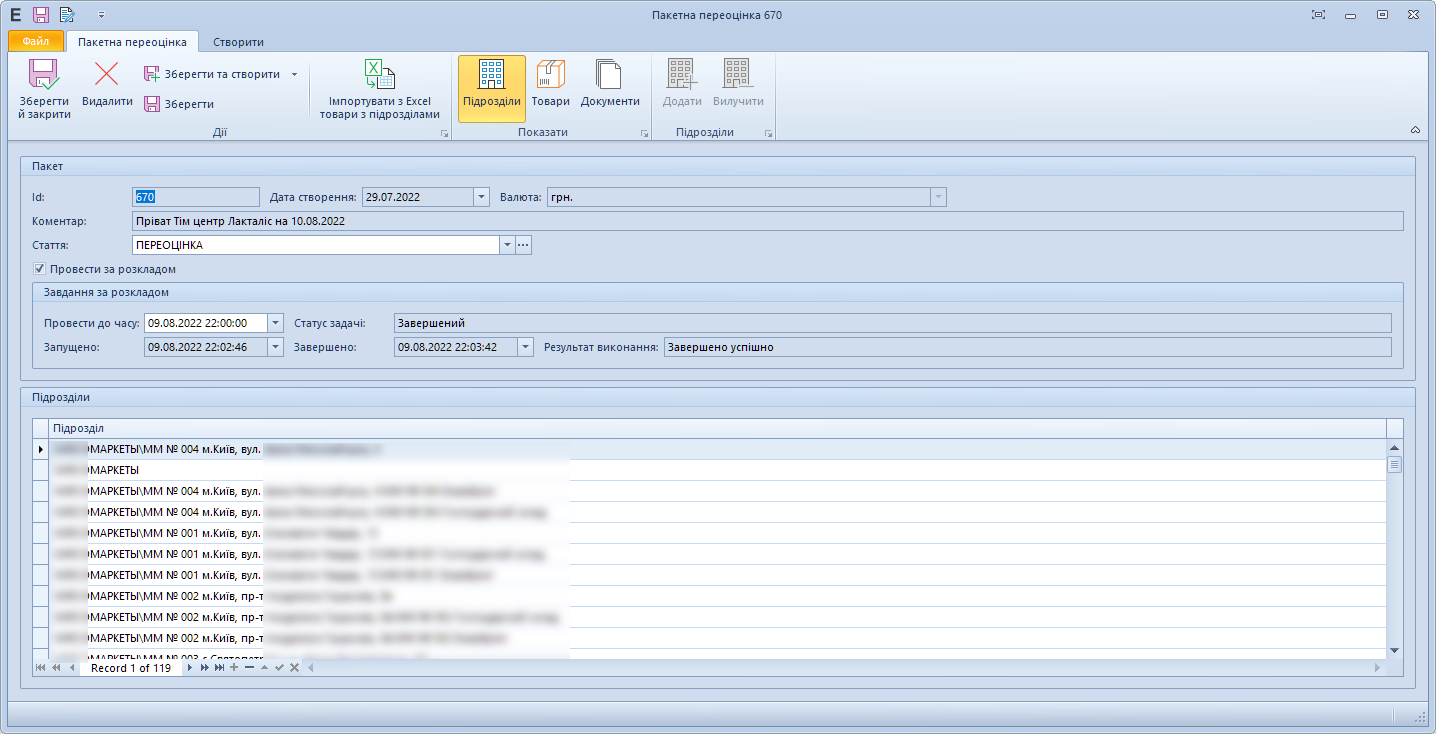This screenshot has width=1436, height=734.
Task: Click the edit record triangle icon in navigator
Action: click(x=264, y=667)
